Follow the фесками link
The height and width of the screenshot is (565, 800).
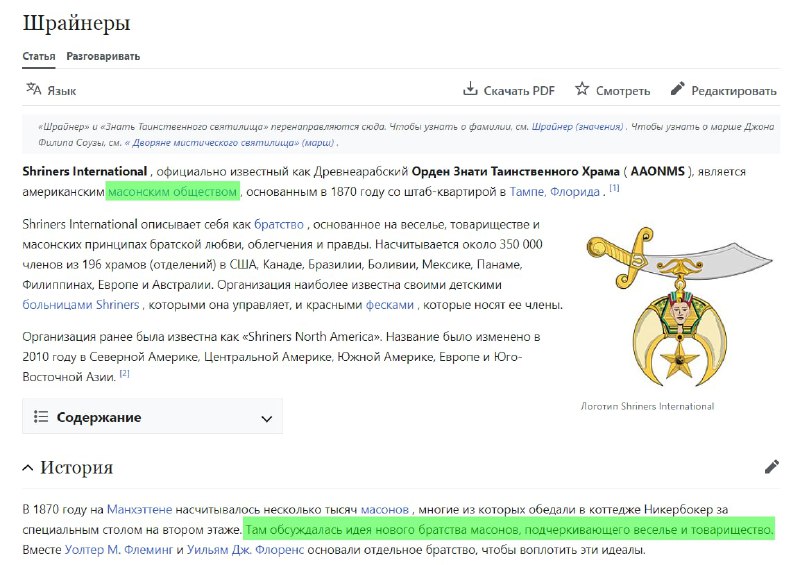[389, 305]
